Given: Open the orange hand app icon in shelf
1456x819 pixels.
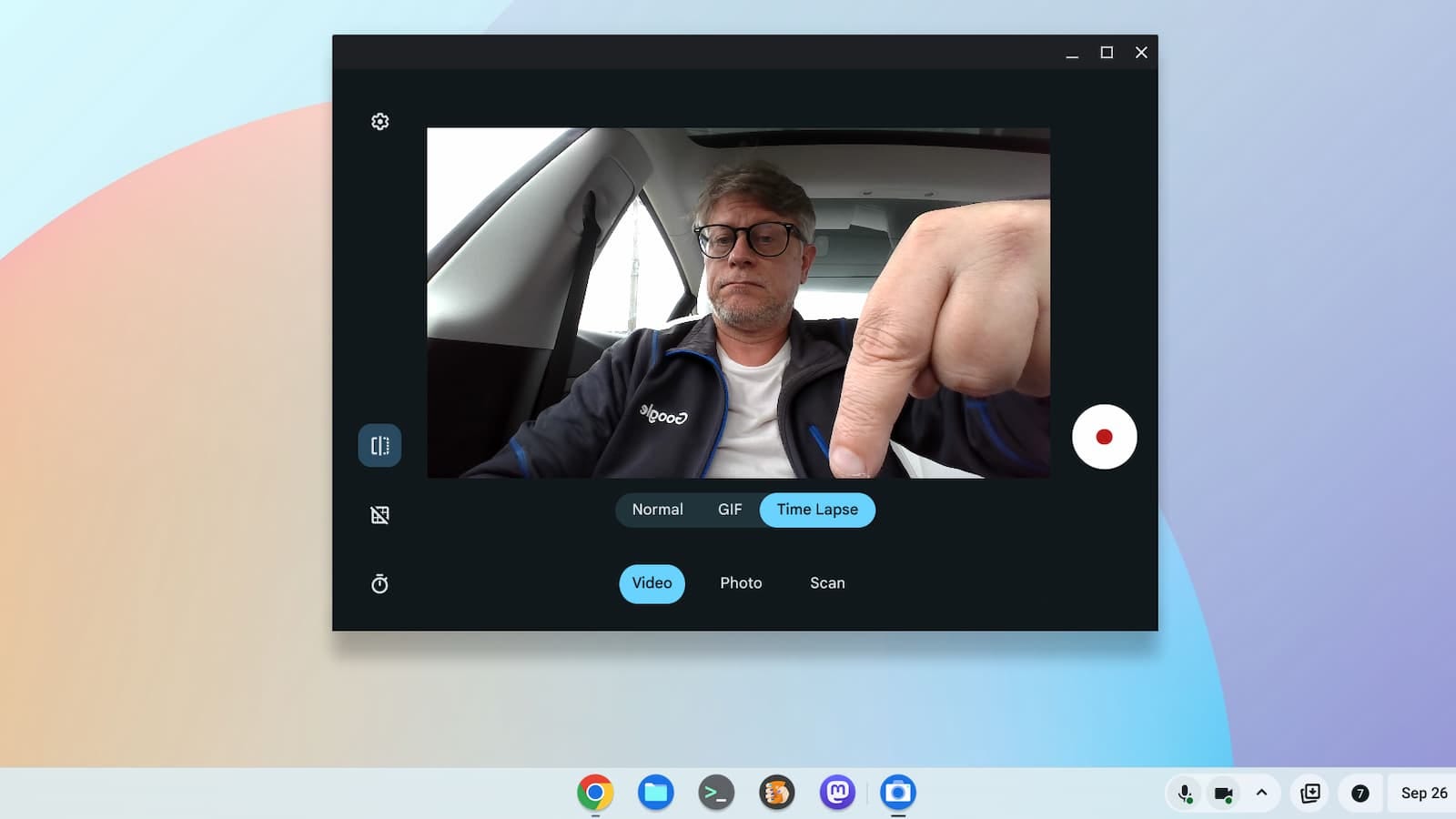Looking at the screenshot, I should point(777,793).
